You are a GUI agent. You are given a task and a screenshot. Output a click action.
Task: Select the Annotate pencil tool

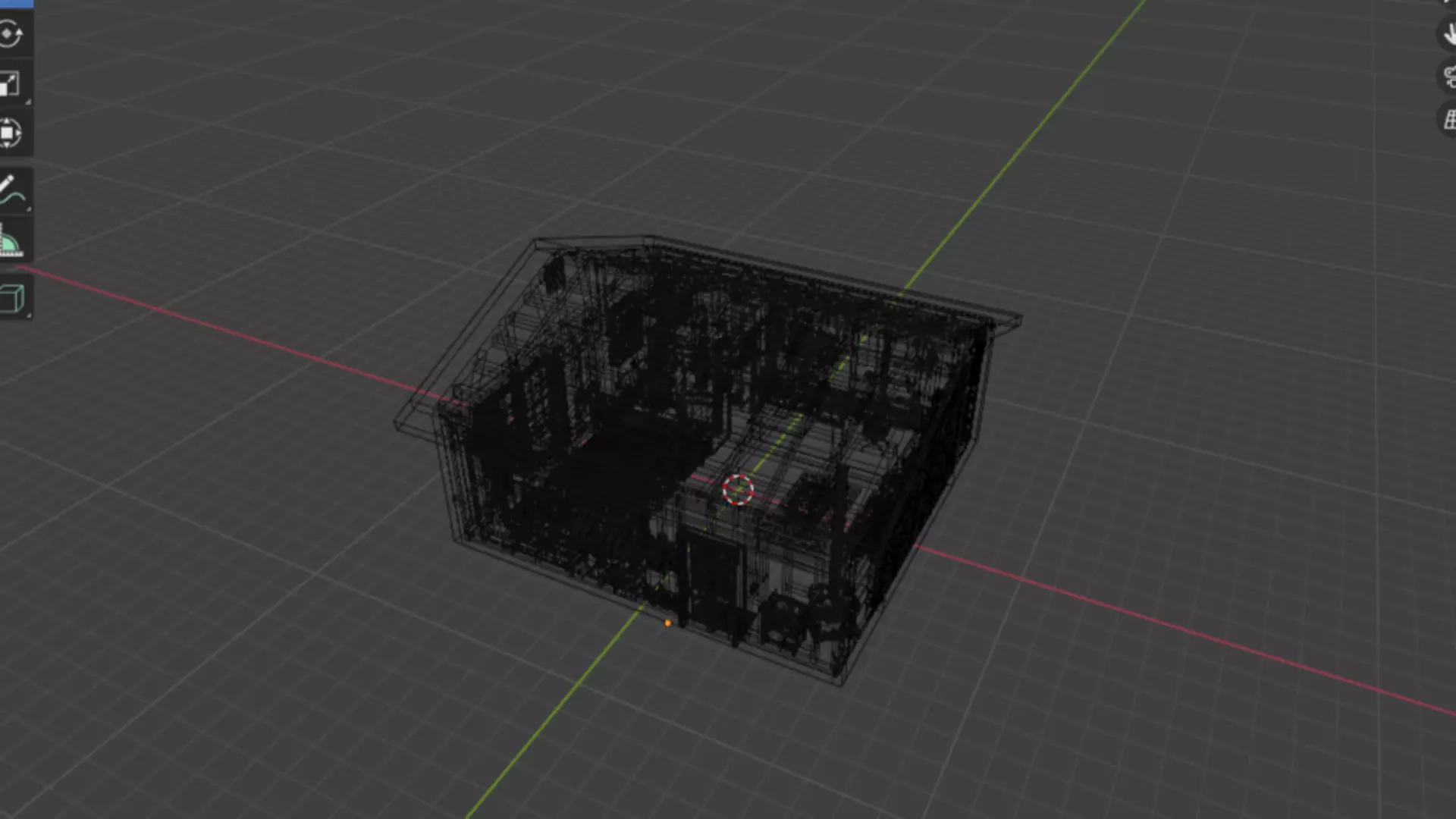click(x=11, y=190)
